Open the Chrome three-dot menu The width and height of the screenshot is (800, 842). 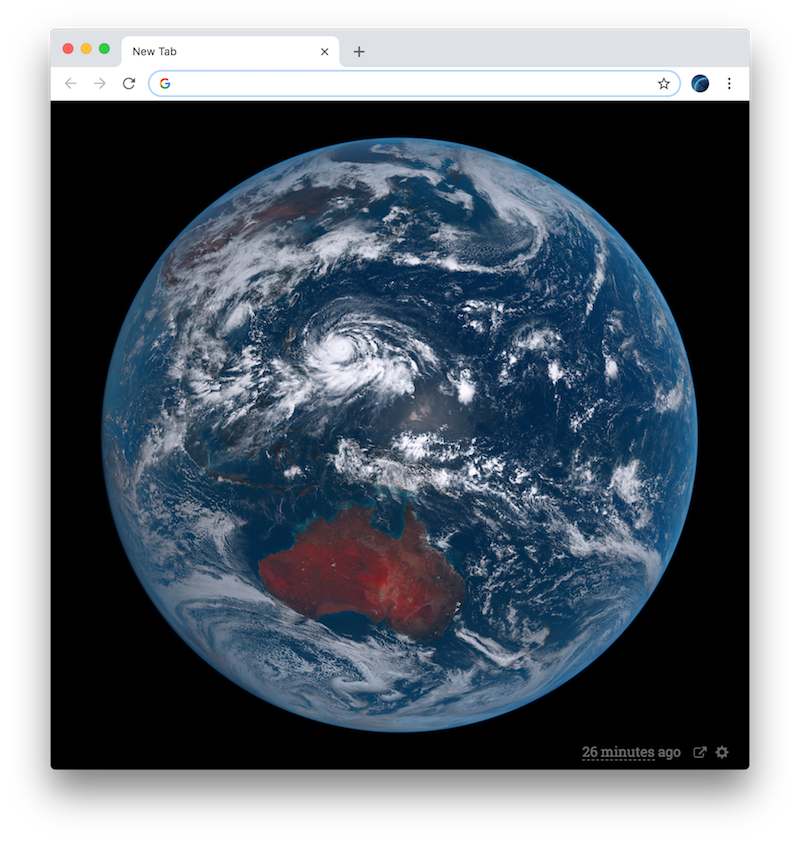coord(729,83)
